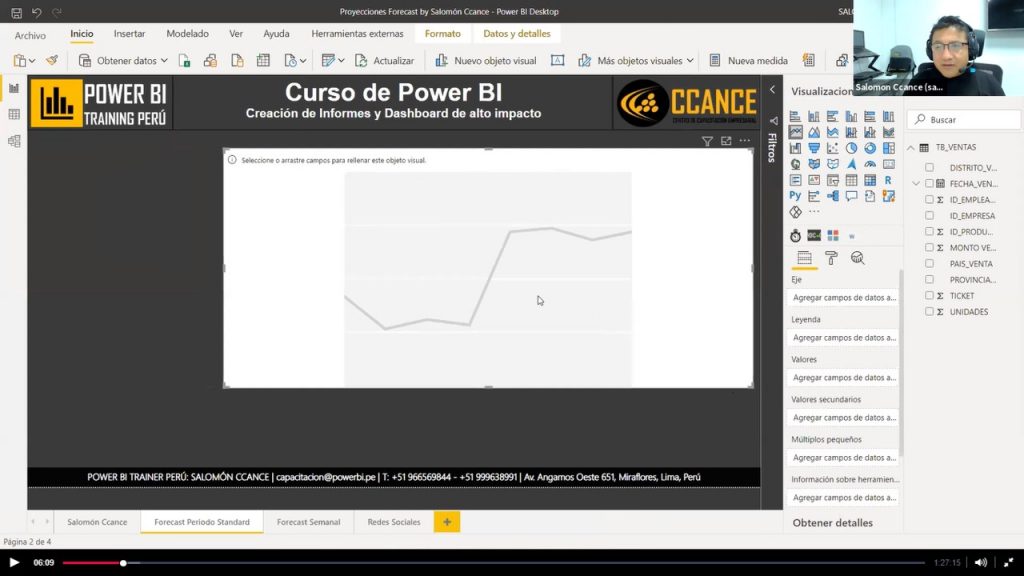Select the scatter chart visual
Screen dimensions: 1024x576
[833, 148]
